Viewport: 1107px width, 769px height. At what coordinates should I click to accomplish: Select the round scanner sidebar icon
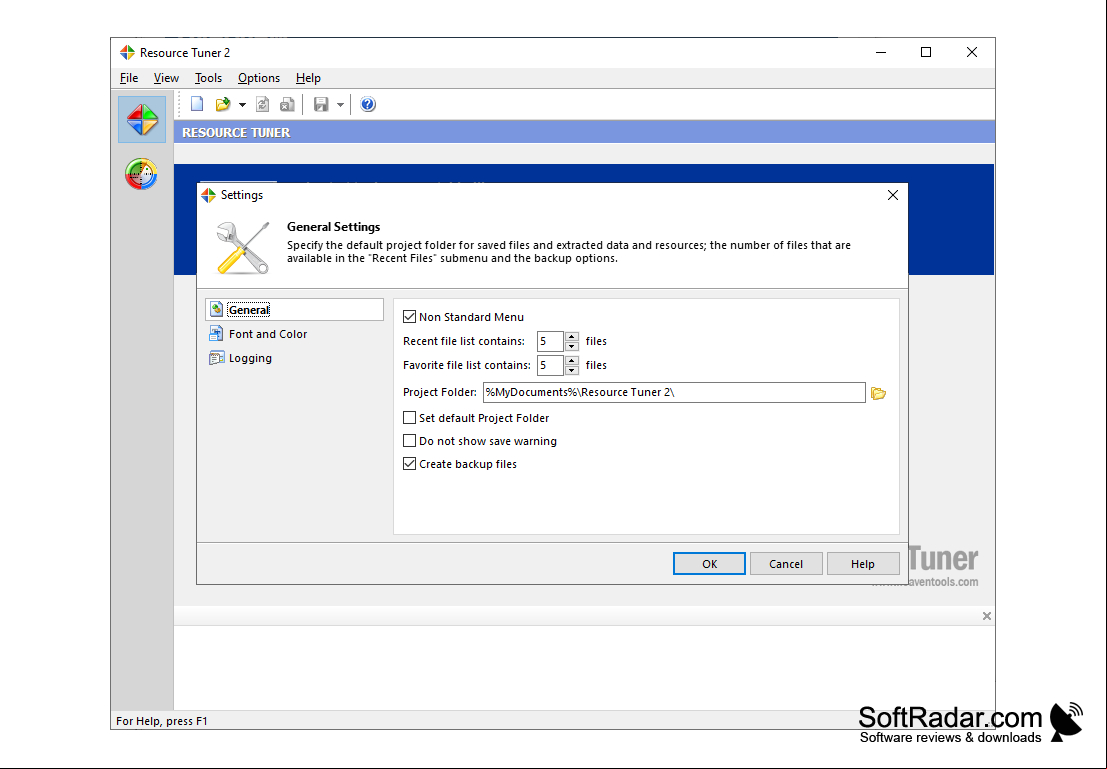[x=141, y=174]
